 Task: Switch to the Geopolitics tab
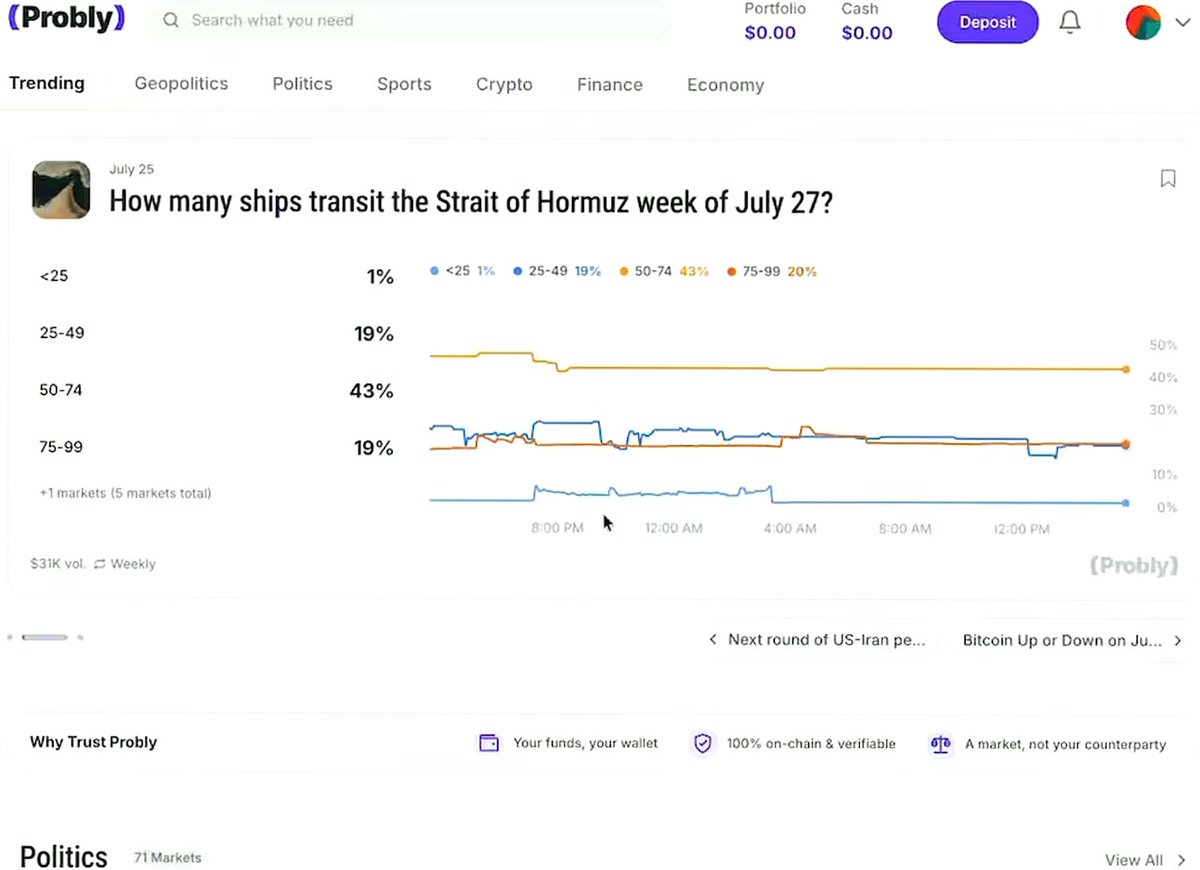(x=181, y=84)
